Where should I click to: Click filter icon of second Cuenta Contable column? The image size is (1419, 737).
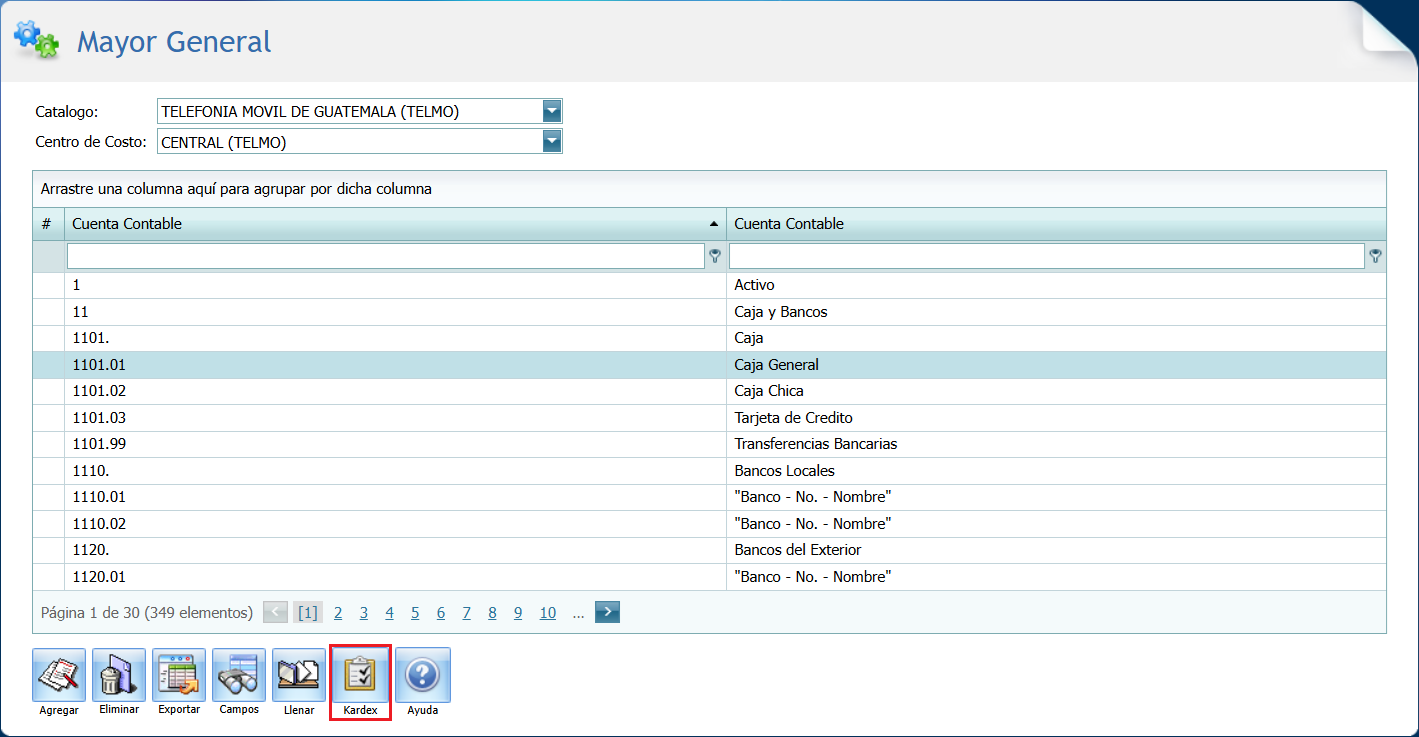pyautogui.click(x=1376, y=256)
